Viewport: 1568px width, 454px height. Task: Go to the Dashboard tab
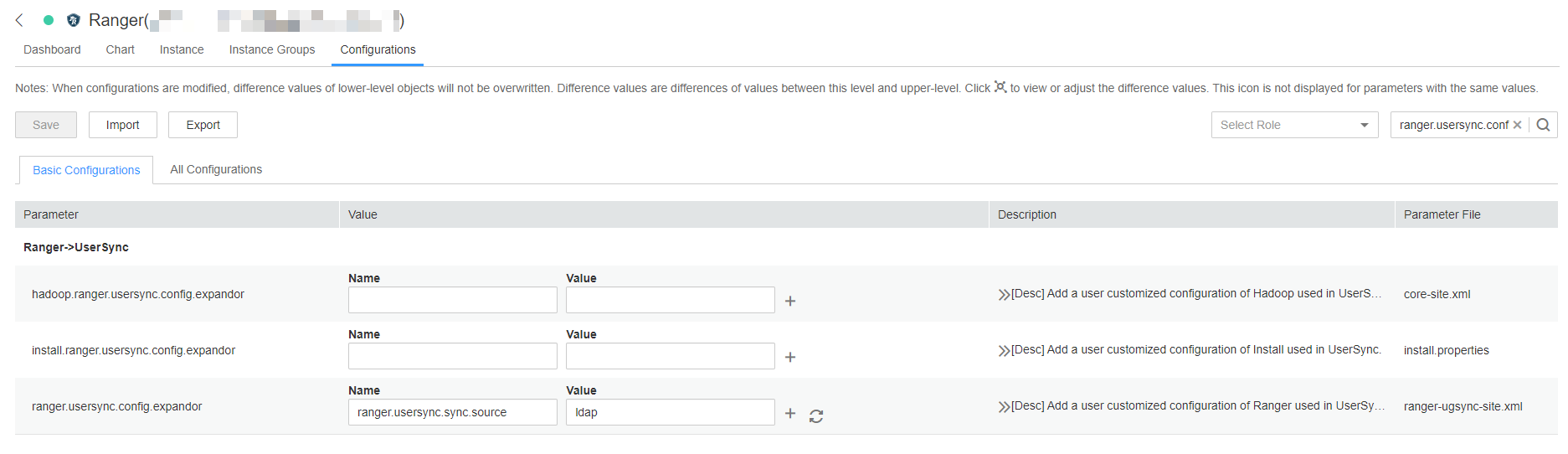coord(52,49)
